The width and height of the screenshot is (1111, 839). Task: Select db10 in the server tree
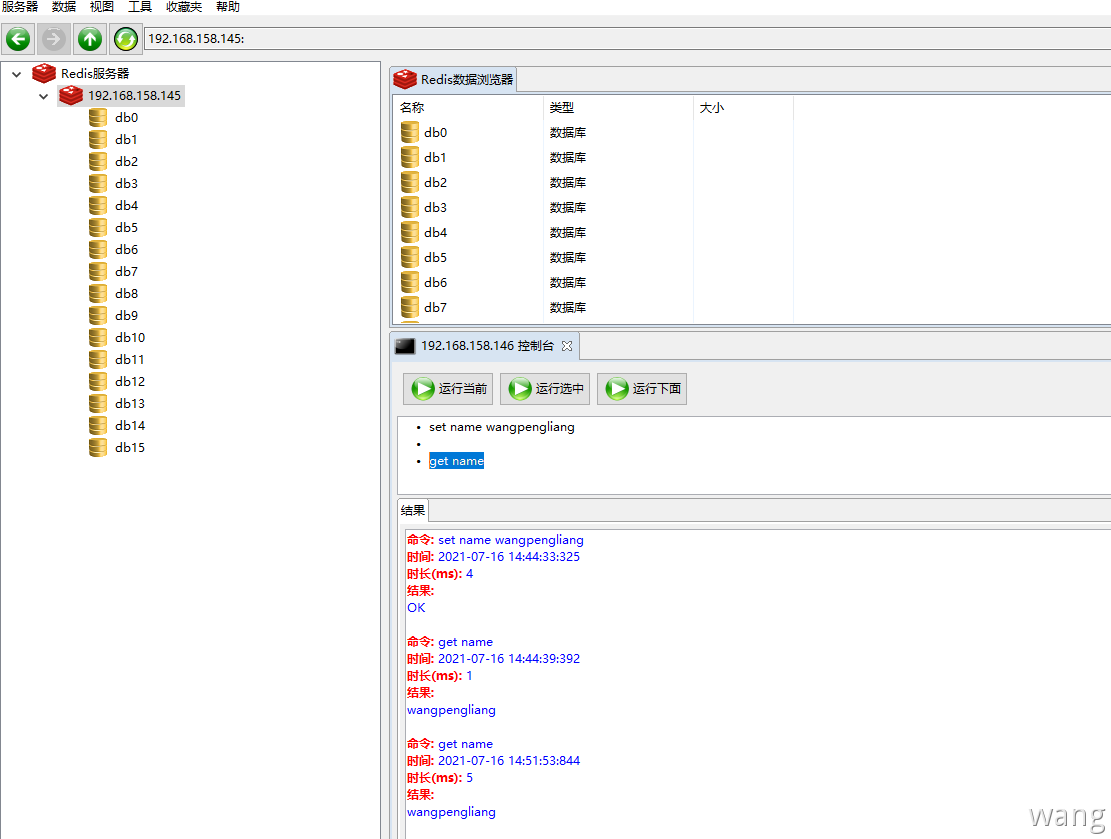tap(129, 337)
